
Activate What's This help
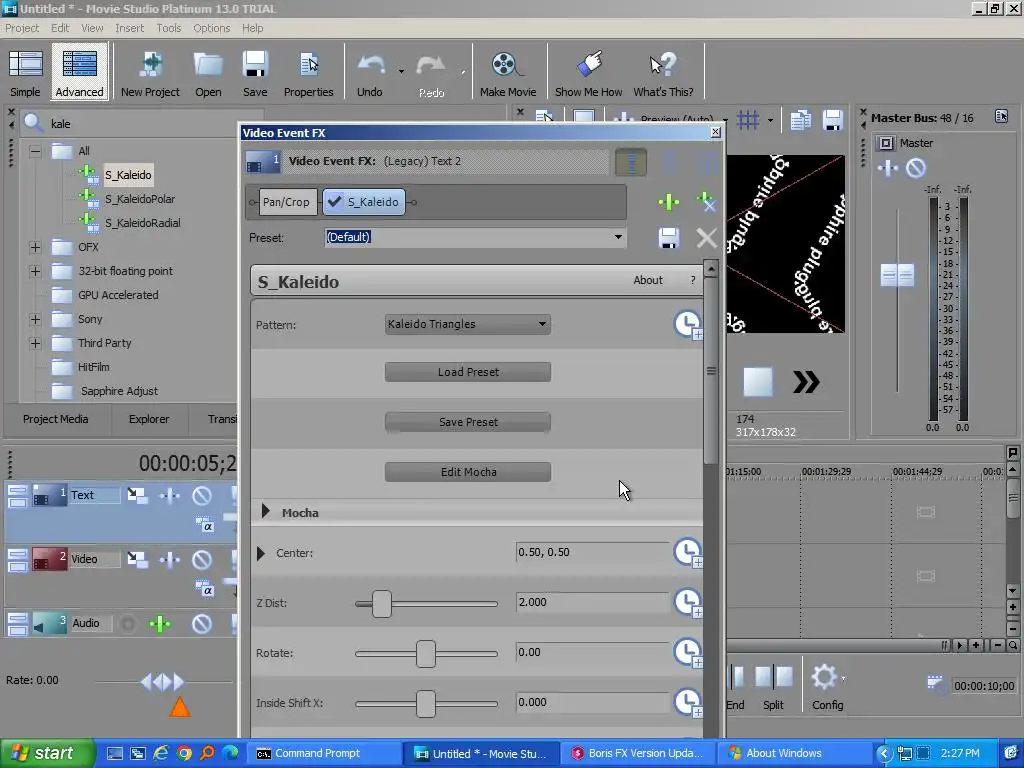click(663, 73)
